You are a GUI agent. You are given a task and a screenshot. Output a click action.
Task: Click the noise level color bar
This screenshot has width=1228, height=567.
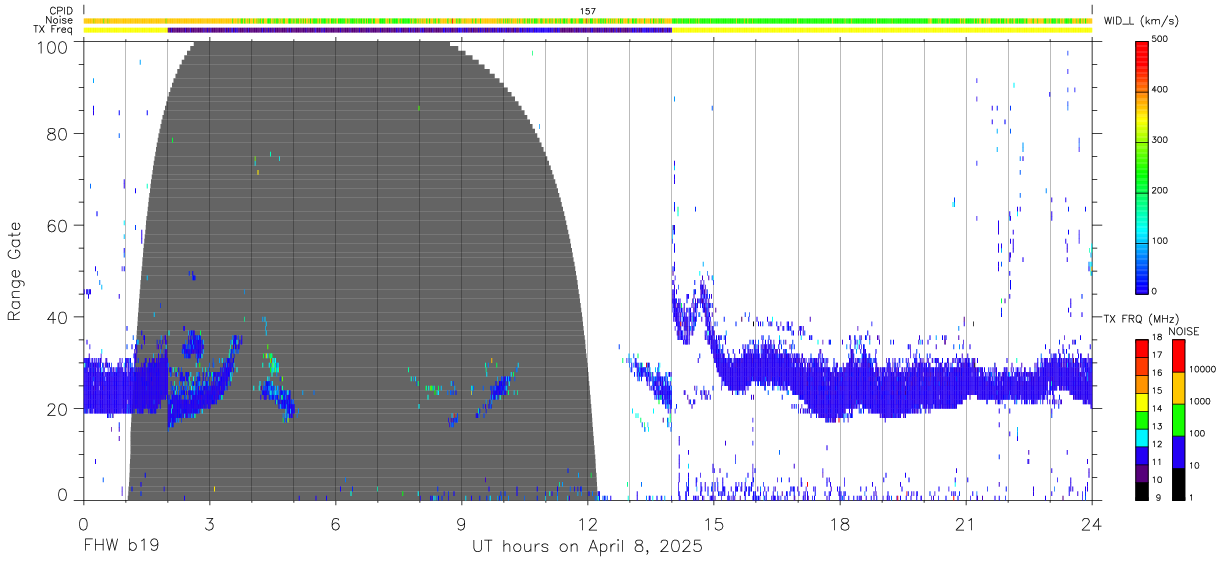point(1179,419)
